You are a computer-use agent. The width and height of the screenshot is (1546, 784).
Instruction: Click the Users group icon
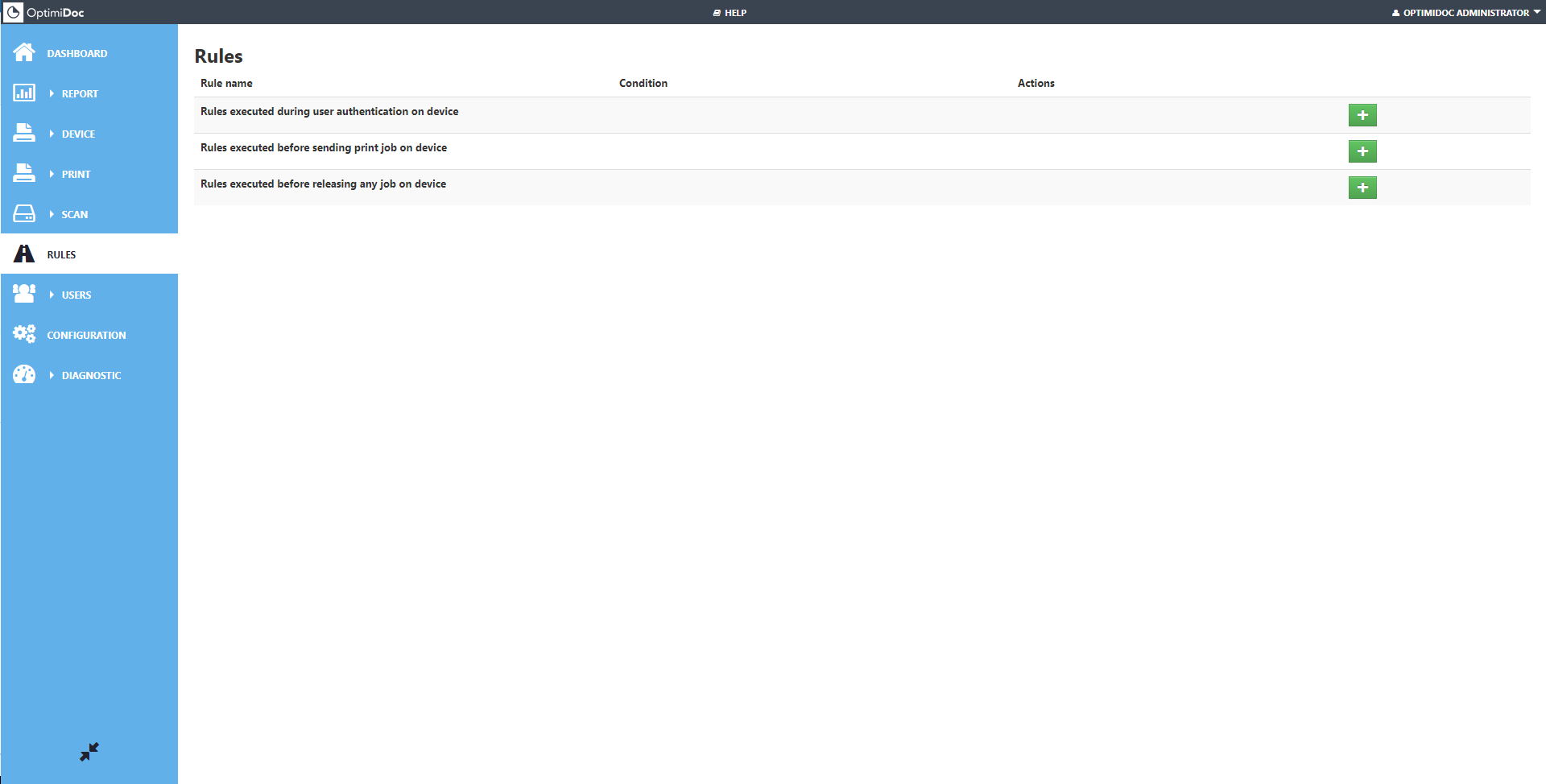[x=24, y=295]
